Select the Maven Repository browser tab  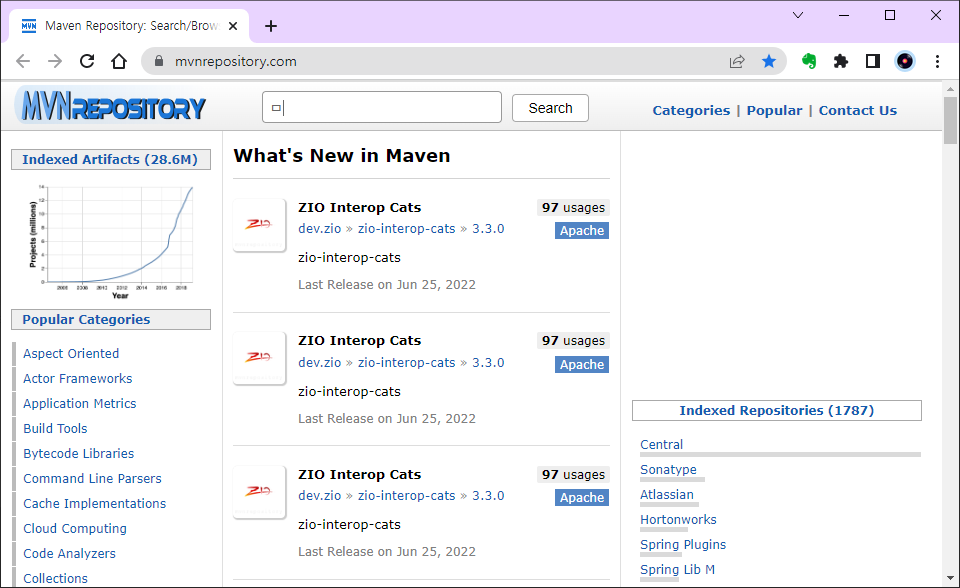click(x=129, y=26)
